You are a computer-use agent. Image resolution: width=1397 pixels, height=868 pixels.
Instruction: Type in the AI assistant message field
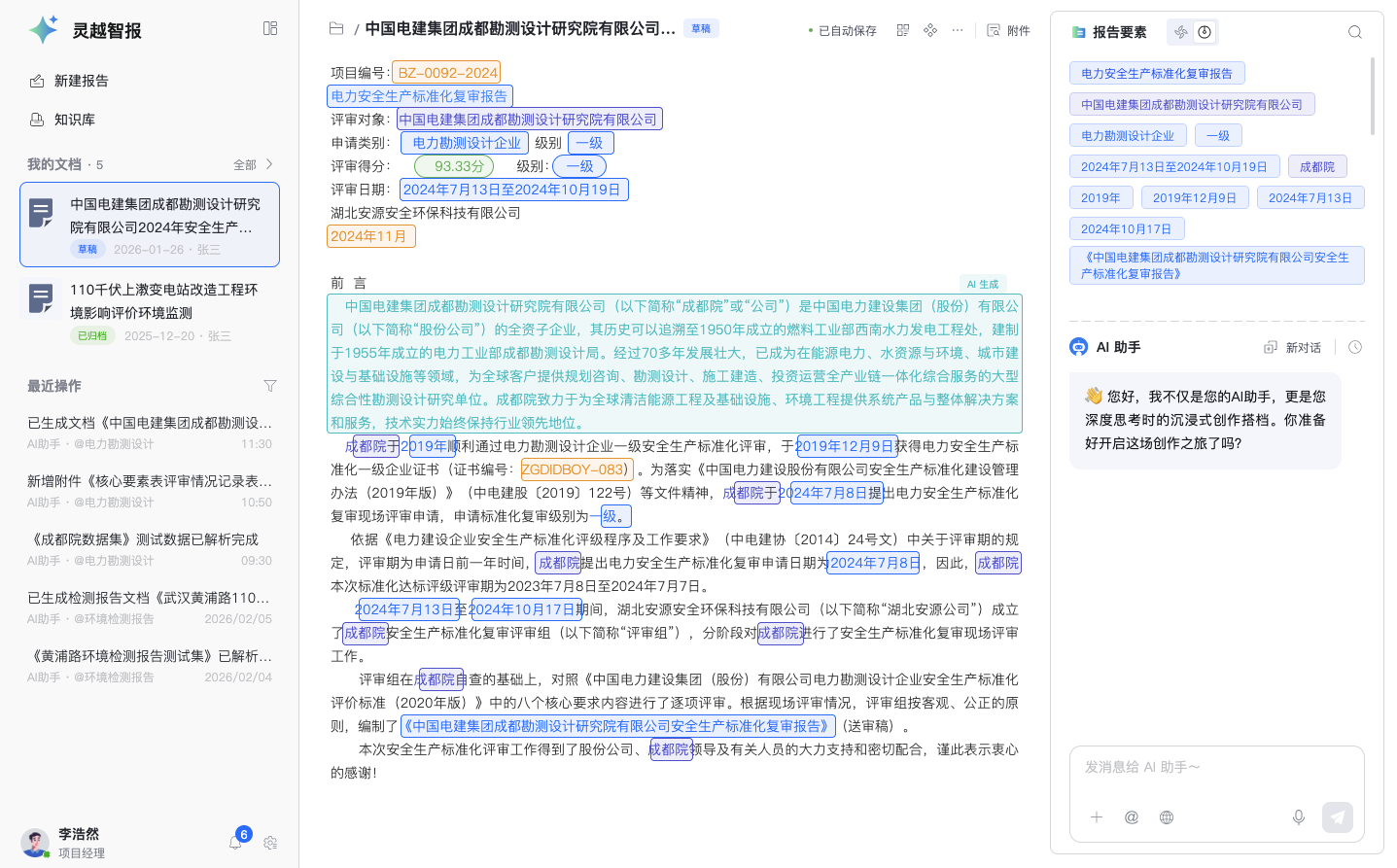(1215, 768)
